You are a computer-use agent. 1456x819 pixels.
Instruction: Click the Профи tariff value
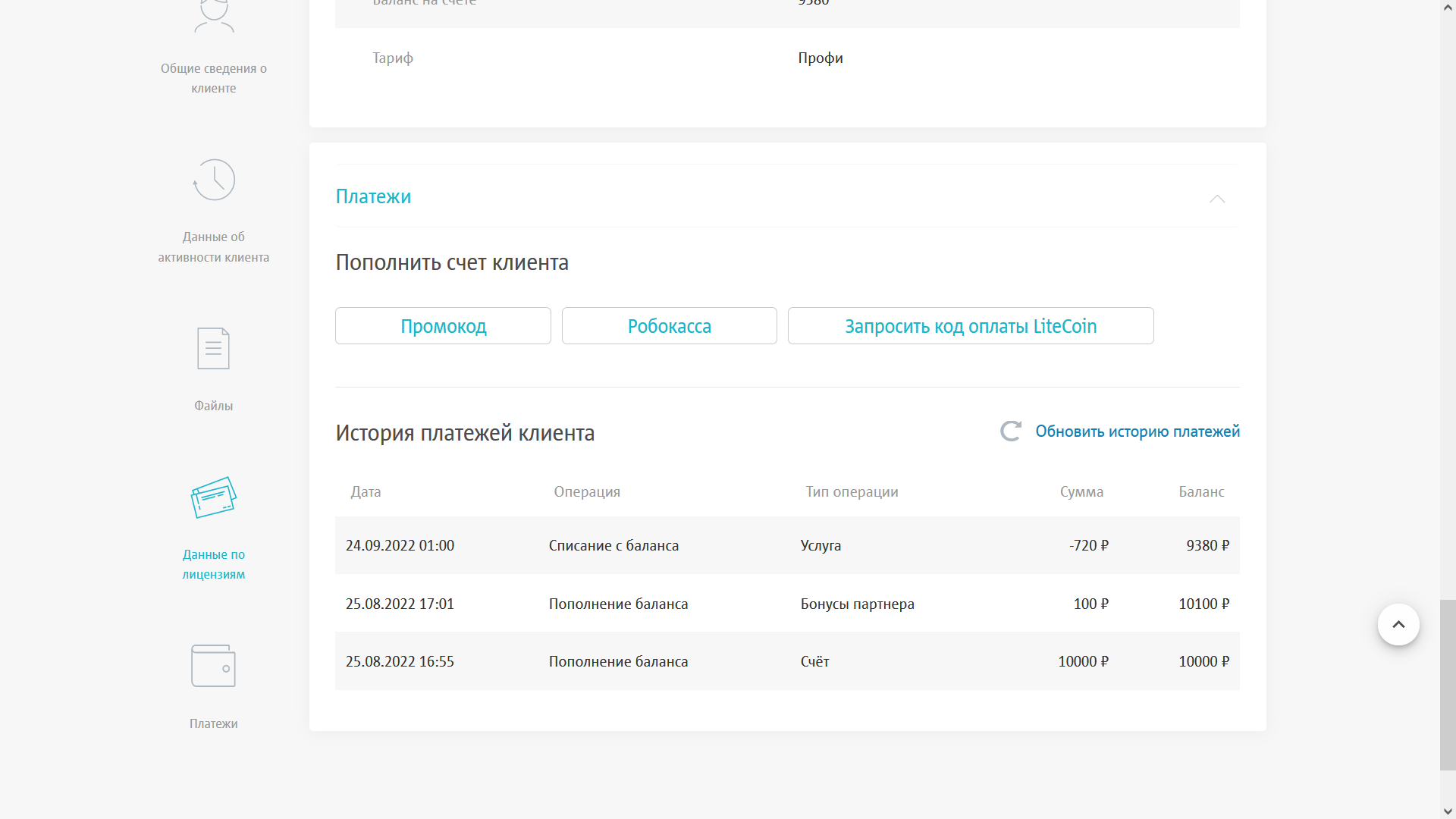coord(821,58)
